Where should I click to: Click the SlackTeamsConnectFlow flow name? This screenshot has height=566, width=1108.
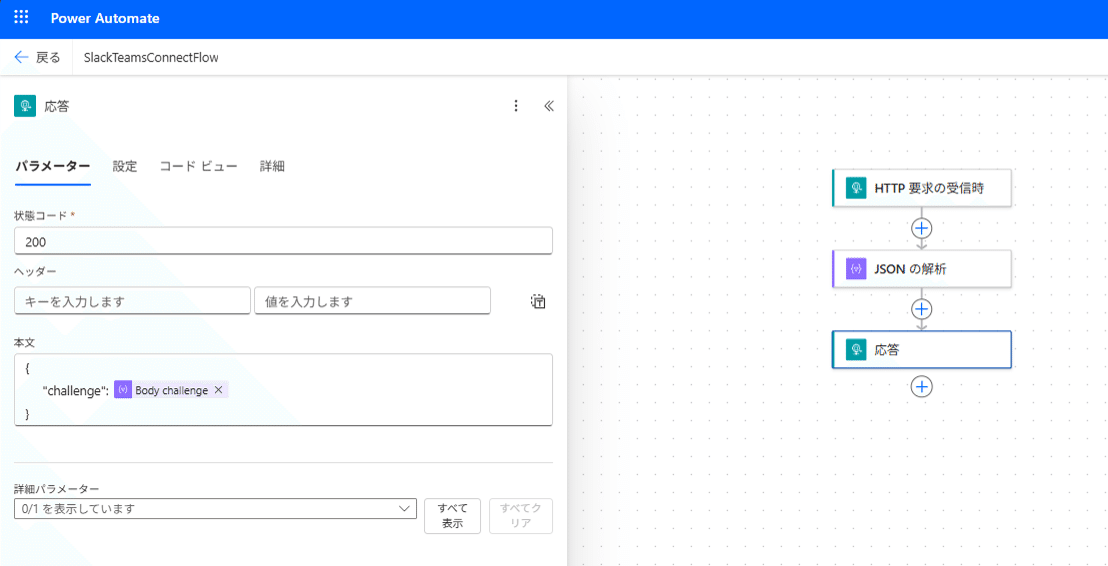pos(151,58)
